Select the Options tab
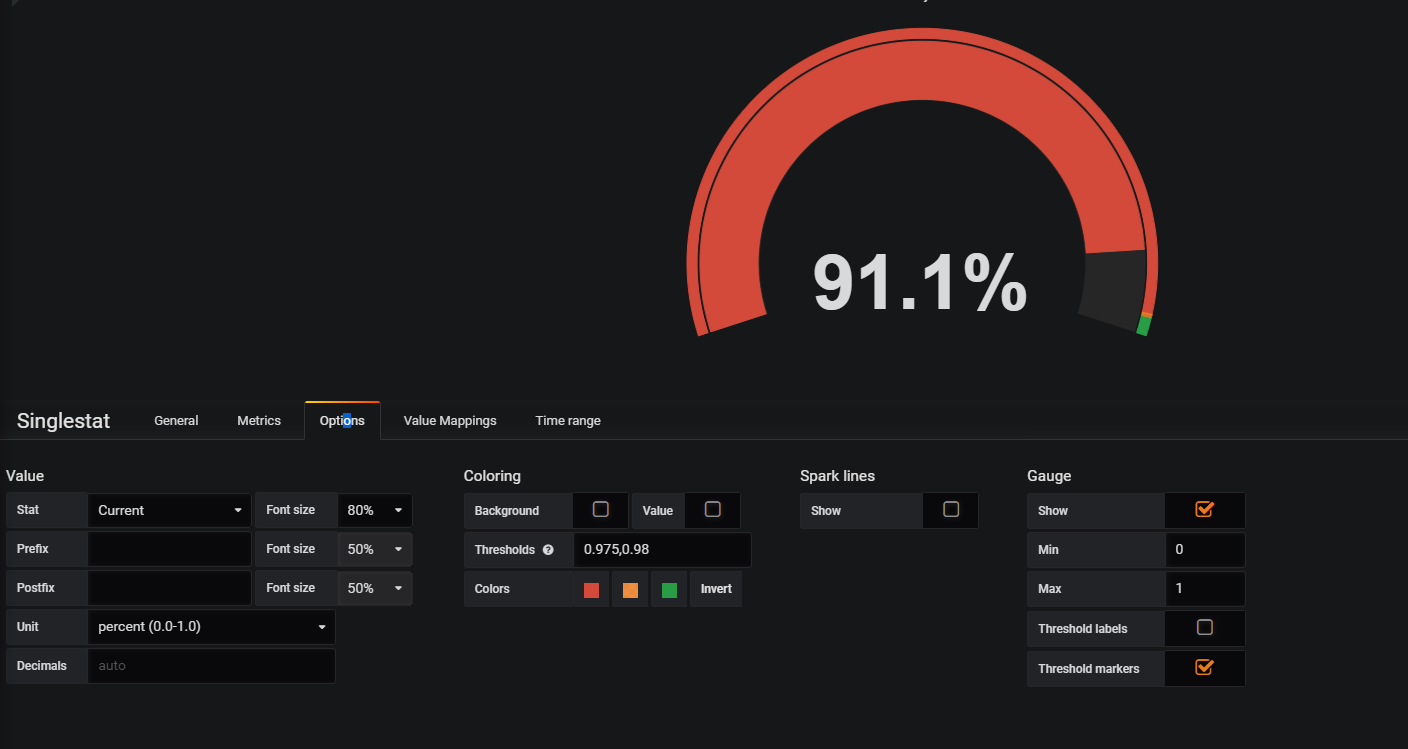1408x749 pixels. [342, 420]
